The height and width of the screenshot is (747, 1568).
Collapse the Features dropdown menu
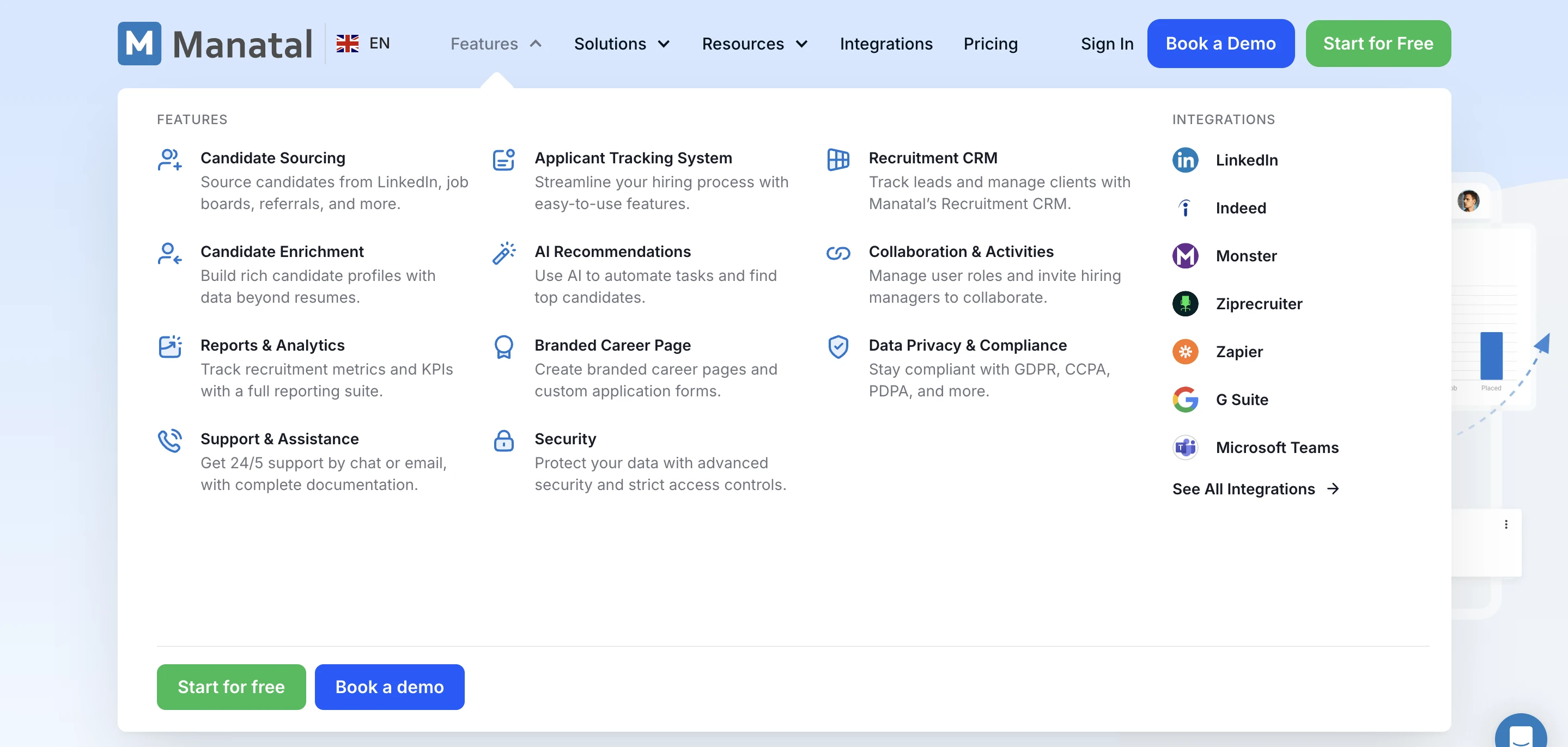click(x=495, y=44)
